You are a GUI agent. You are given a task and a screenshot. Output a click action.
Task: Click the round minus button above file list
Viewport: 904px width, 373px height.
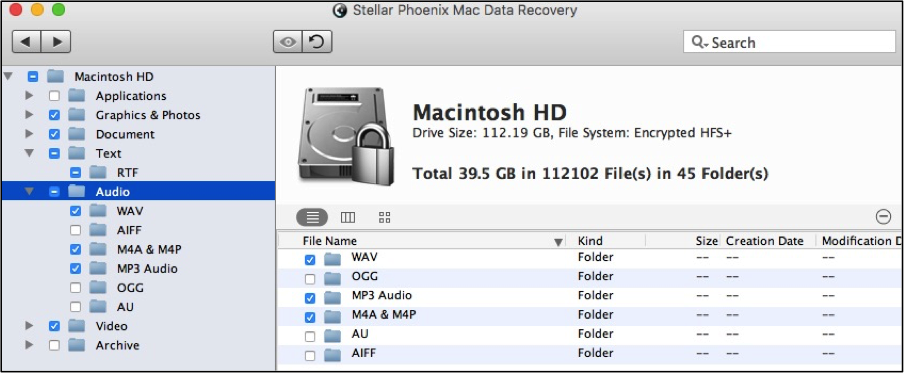883,217
